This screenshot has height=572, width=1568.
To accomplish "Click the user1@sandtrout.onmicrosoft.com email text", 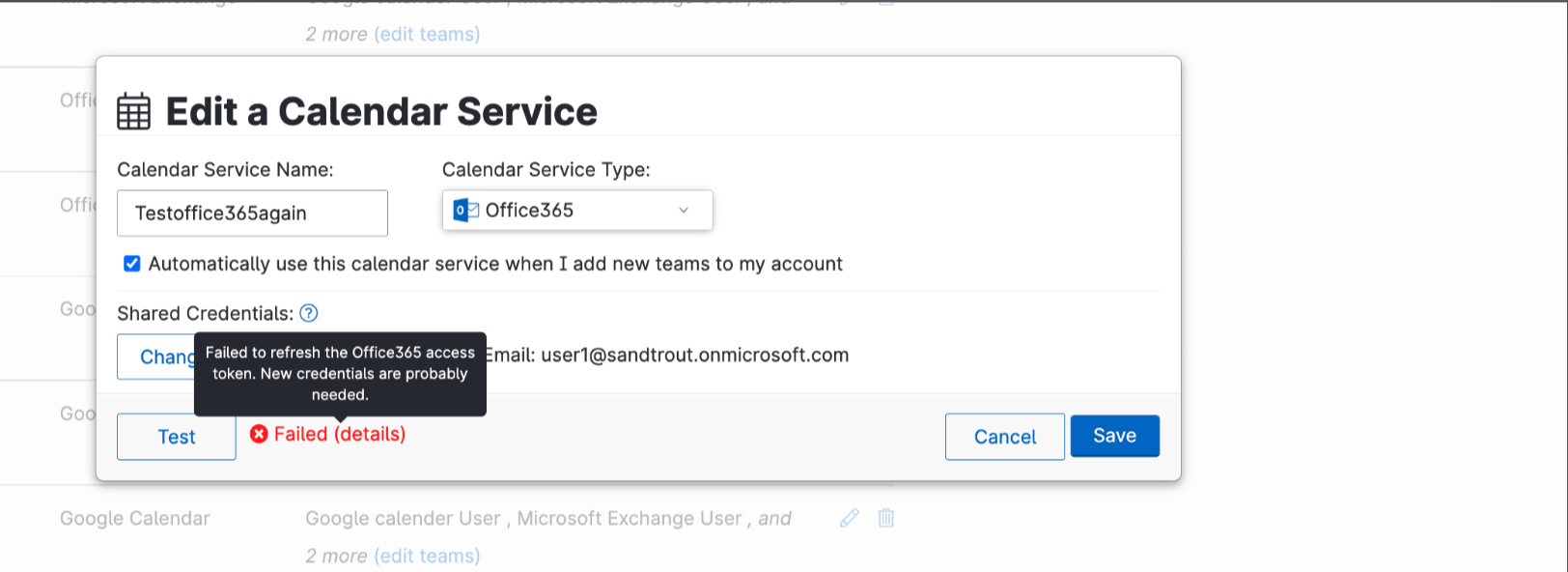I will (695, 356).
